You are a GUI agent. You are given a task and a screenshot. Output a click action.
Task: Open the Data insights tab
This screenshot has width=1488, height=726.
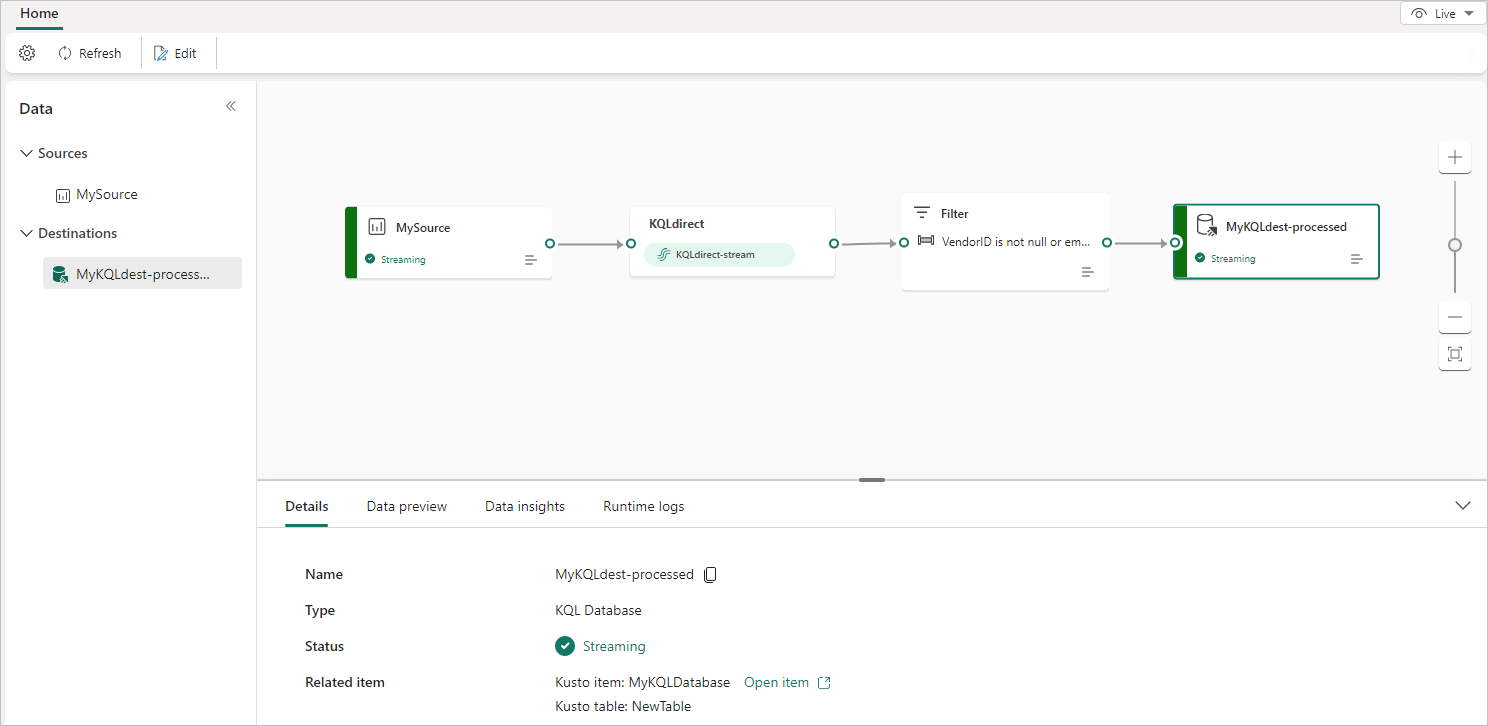525,506
